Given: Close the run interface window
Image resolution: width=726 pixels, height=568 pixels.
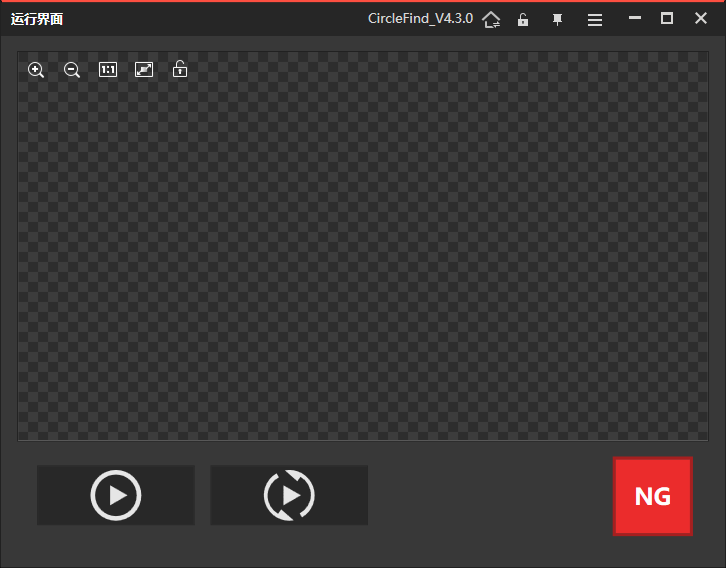Looking at the screenshot, I should point(701,18).
